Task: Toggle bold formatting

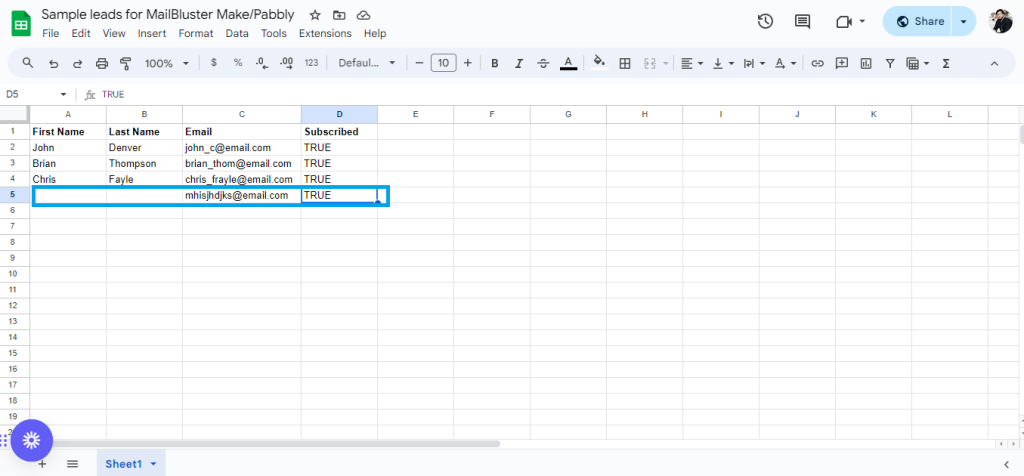Action: pyautogui.click(x=494, y=63)
